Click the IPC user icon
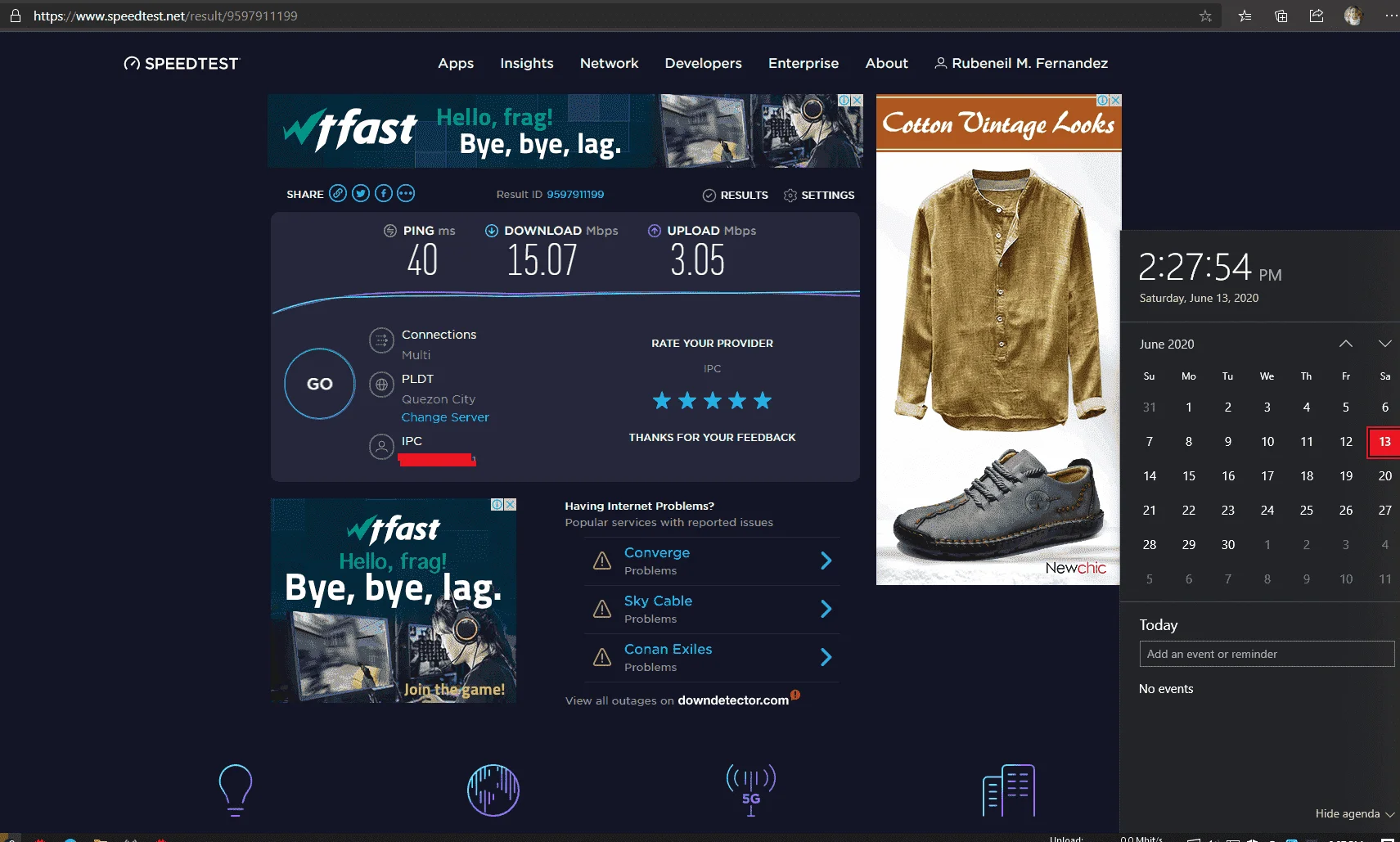The image size is (1400, 842). click(381, 446)
